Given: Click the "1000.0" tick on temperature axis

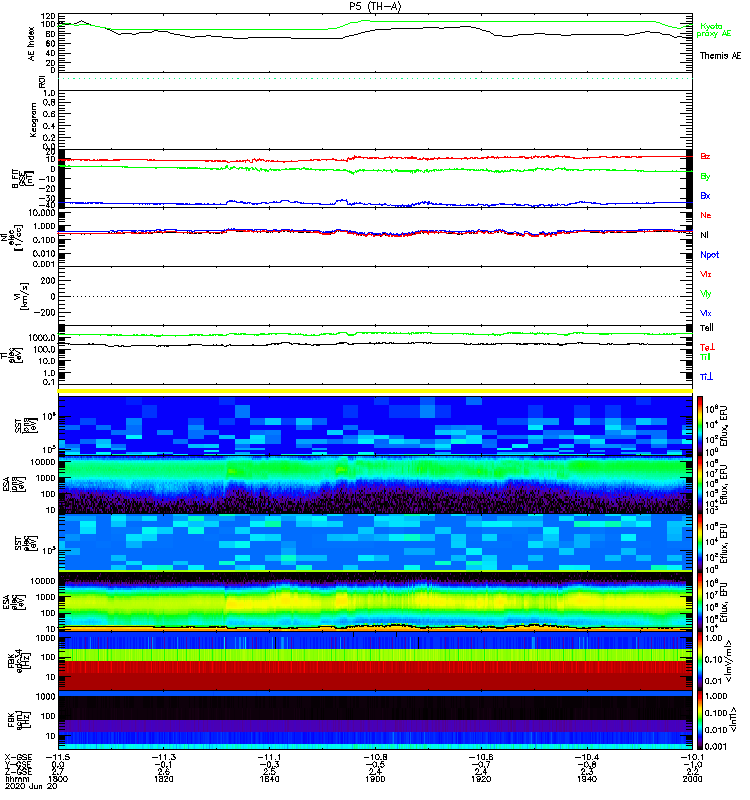Looking at the screenshot, I should point(42,338).
